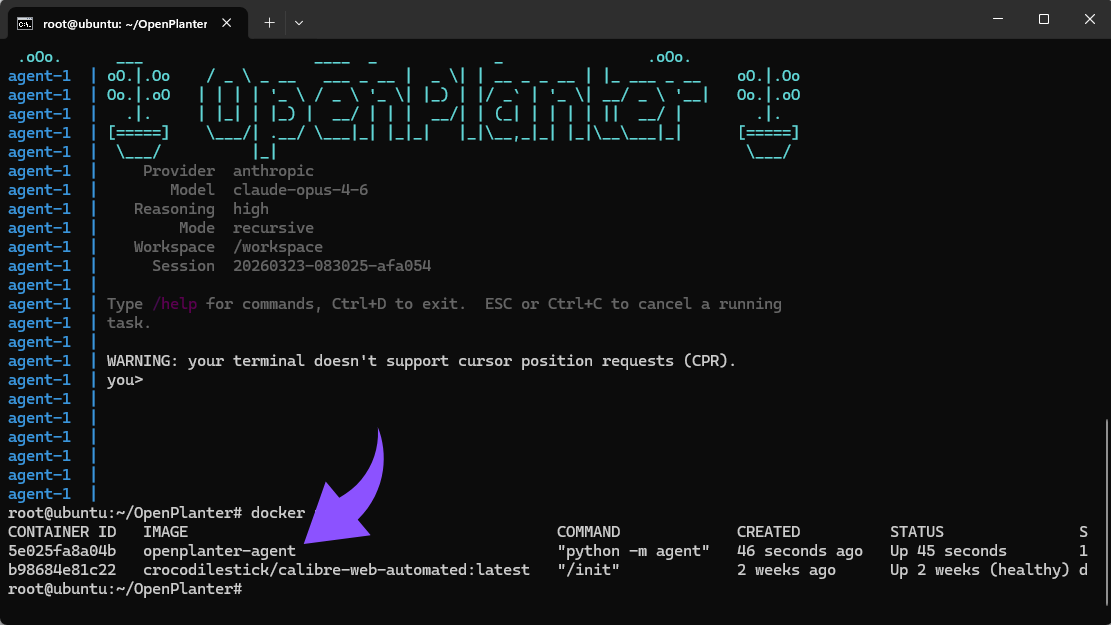1111x625 pixels.
Task: Click container ID 5e025fa8a04b
Action: (x=62, y=551)
